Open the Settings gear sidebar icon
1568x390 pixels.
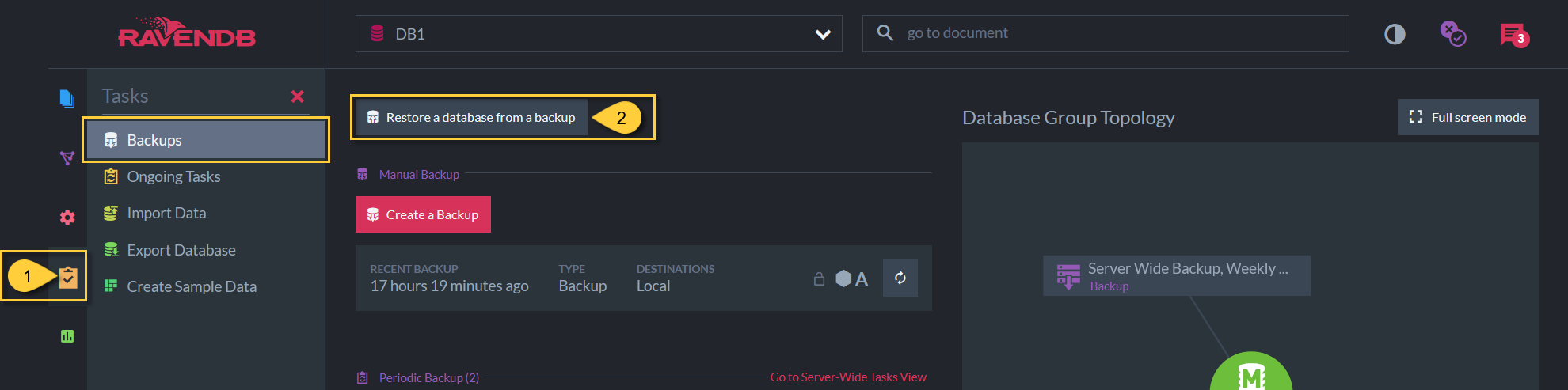click(x=67, y=218)
